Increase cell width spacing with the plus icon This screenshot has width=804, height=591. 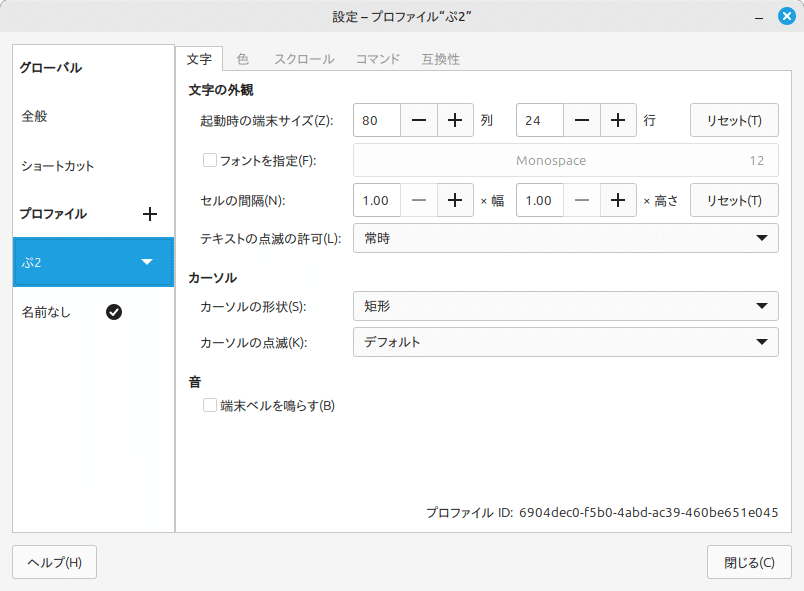[455, 200]
